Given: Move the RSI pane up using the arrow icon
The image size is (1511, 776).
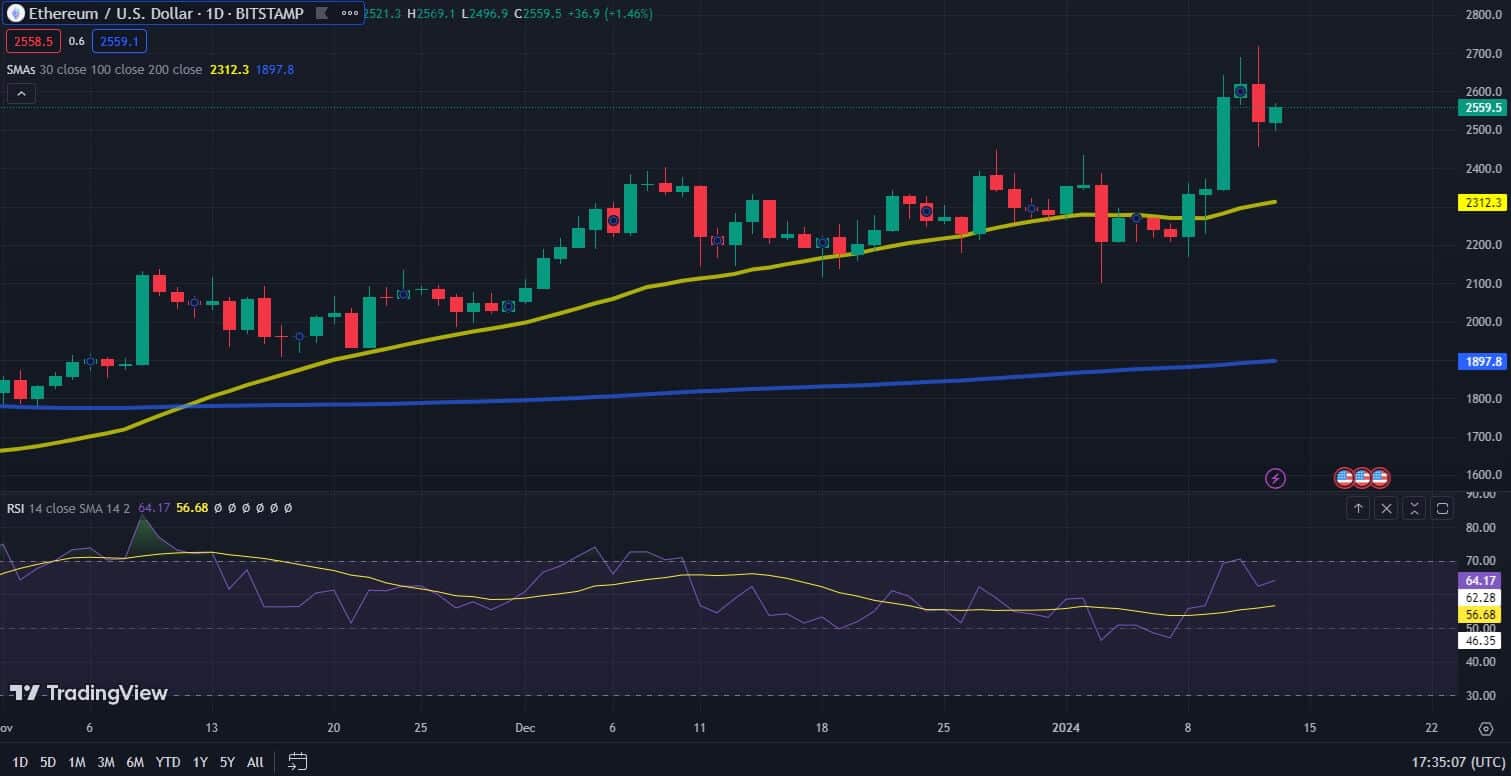Looking at the screenshot, I should [1358, 508].
